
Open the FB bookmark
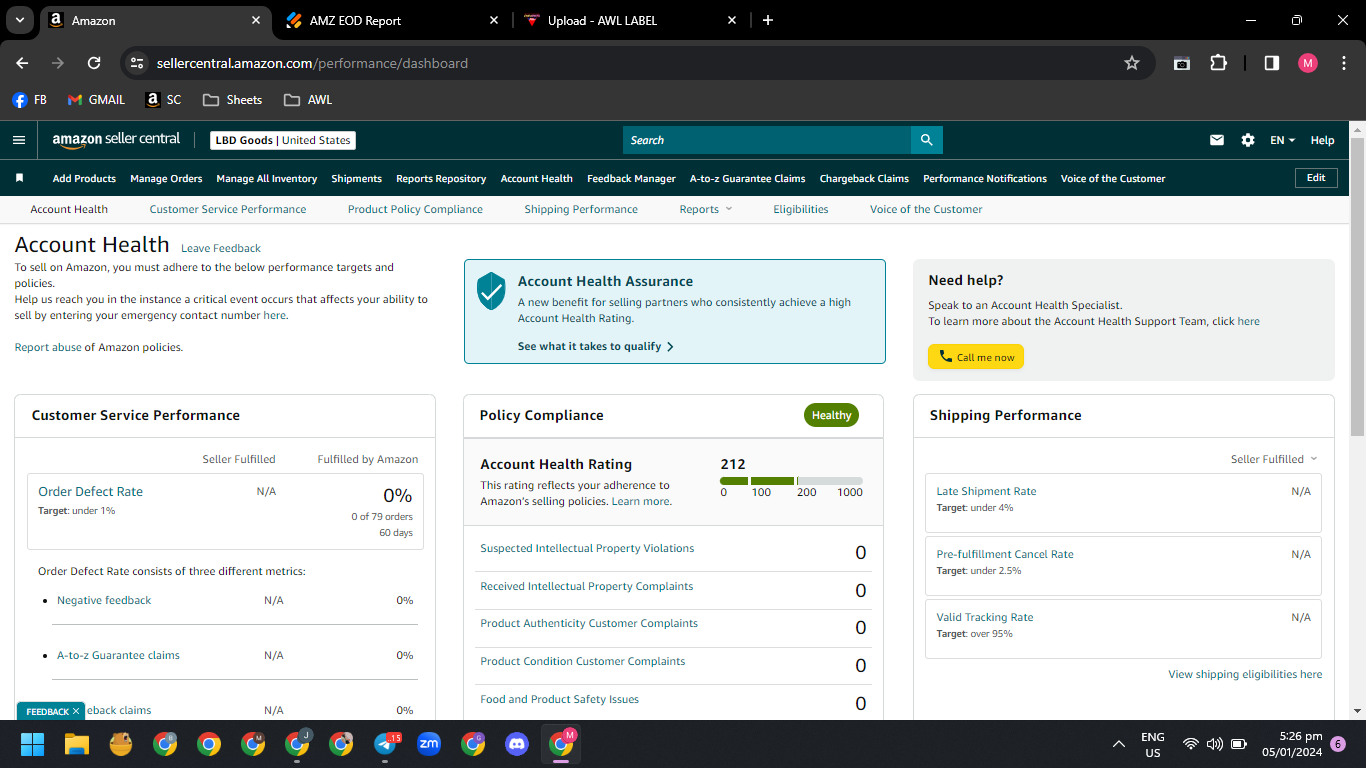(30, 100)
